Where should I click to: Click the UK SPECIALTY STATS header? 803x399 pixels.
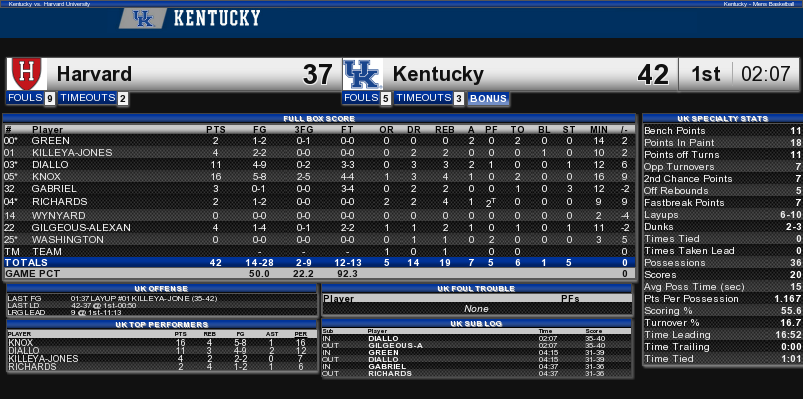[722, 118]
